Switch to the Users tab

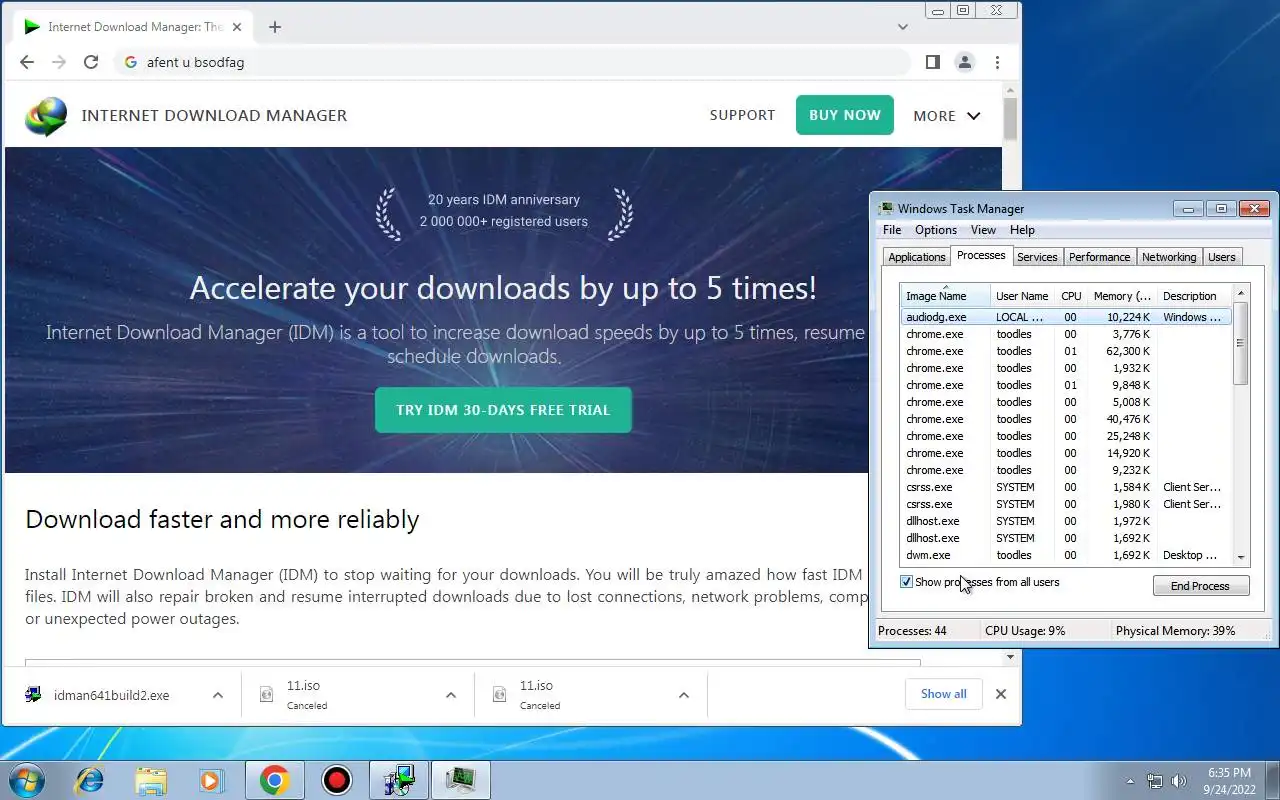point(1221,257)
